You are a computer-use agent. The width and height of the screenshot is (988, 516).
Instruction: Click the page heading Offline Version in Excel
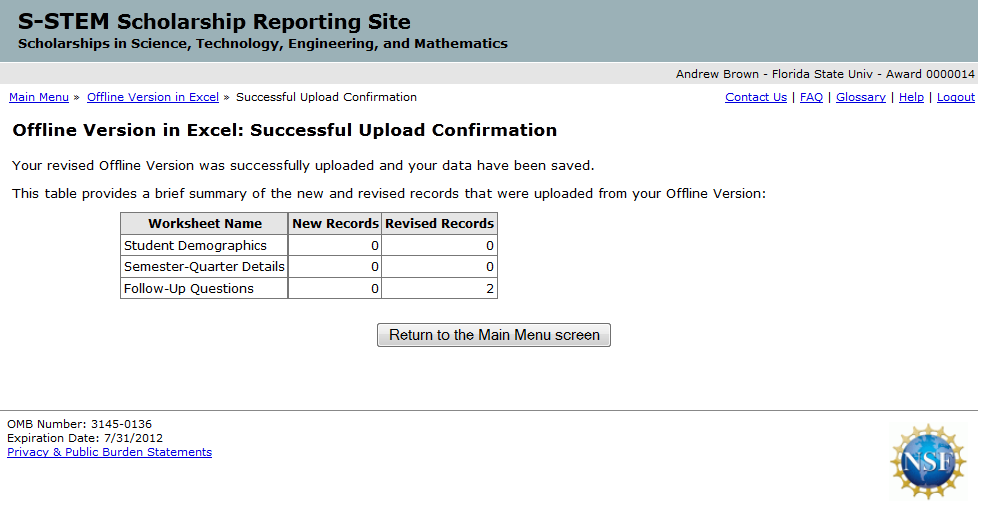(285, 130)
